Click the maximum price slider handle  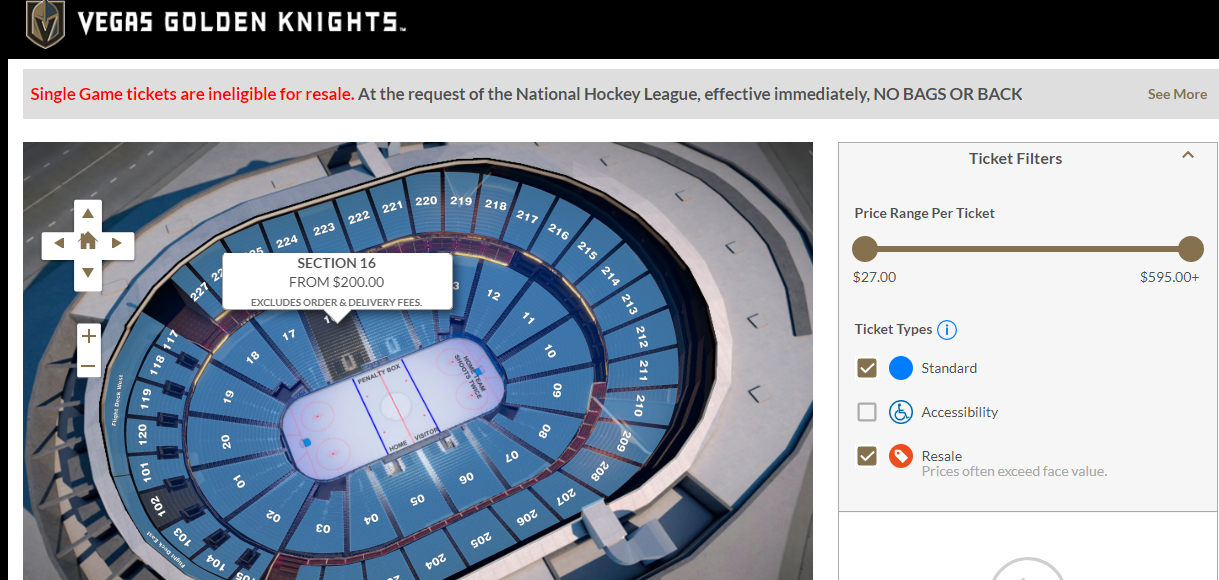point(1190,249)
